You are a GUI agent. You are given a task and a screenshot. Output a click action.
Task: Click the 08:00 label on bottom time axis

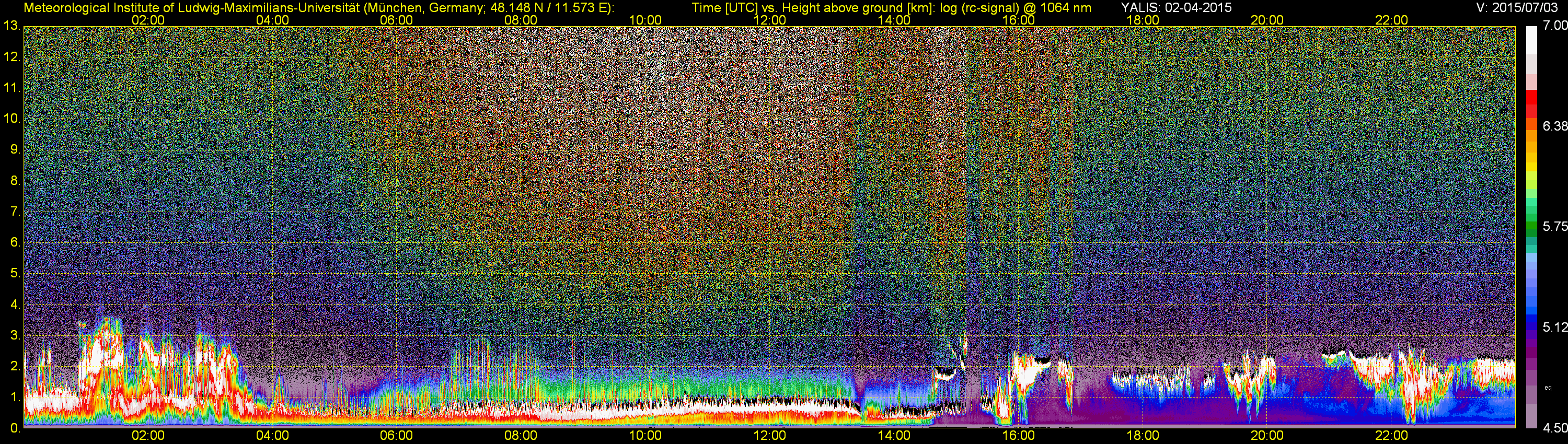pos(521,436)
